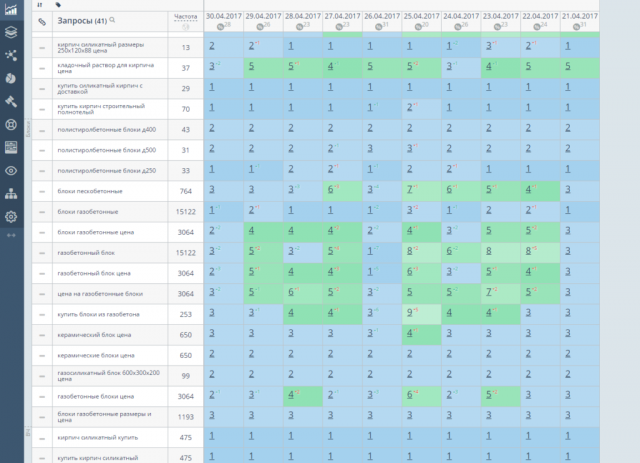Expand the sidebar with double-arrow icon
Screen dimensions: 640x463
coord(11,235)
